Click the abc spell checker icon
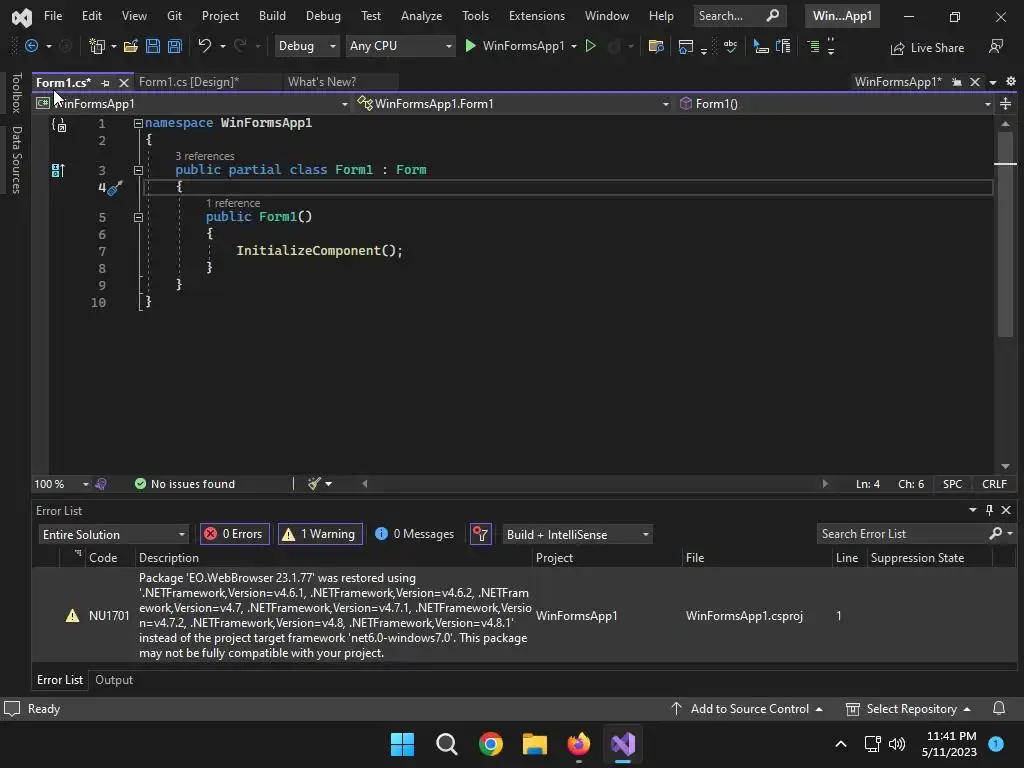Image resolution: width=1024 pixels, height=768 pixels. pos(730,46)
